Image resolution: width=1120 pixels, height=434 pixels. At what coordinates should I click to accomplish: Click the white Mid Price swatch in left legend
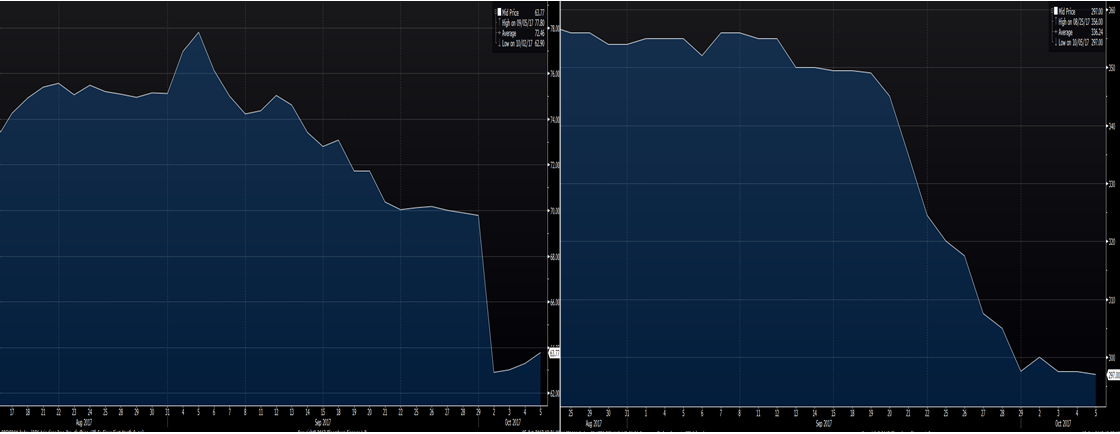[x=501, y=13]
